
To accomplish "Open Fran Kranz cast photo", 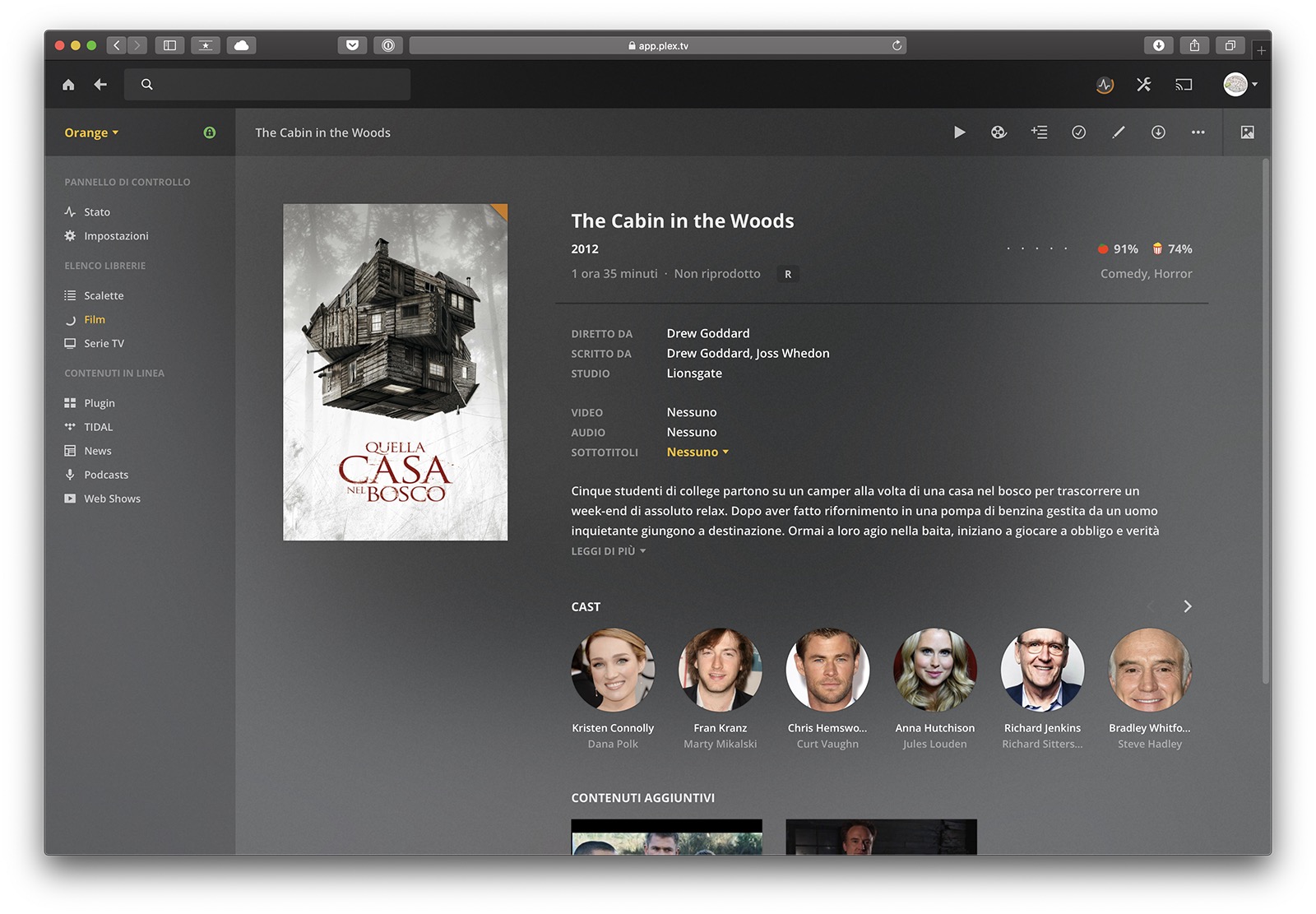I will coord(721,670).
